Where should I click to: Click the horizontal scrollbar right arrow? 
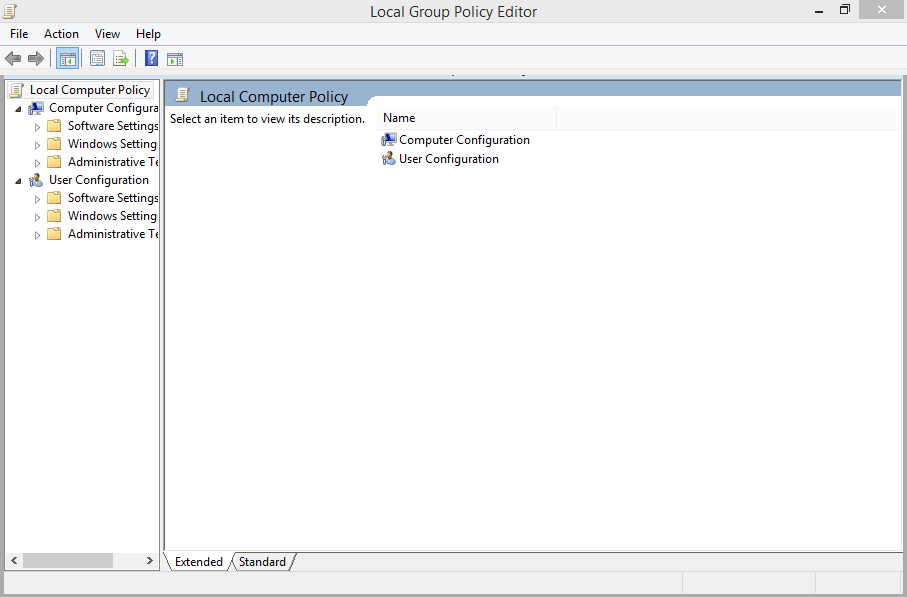click(150, 561)
